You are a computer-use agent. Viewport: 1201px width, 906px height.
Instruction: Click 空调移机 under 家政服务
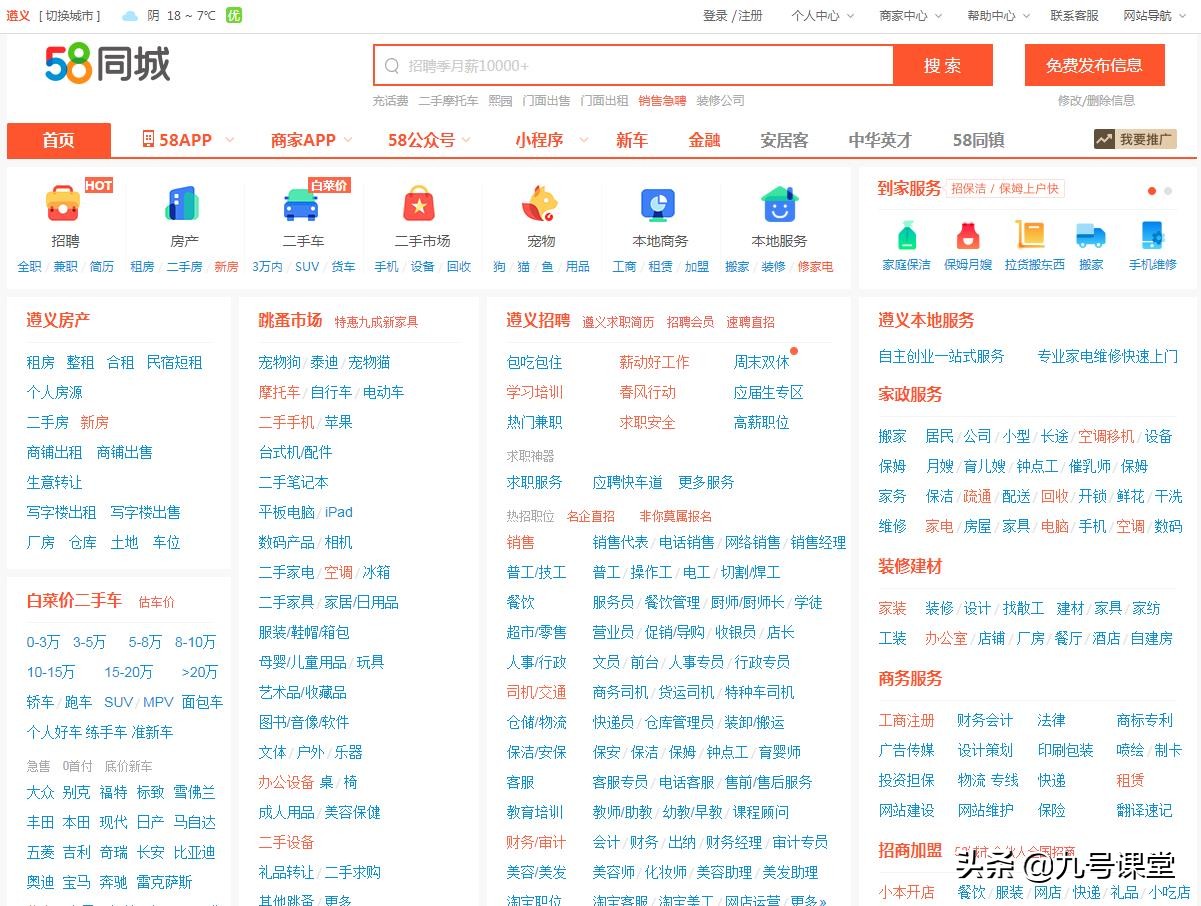pos(1106,436)
